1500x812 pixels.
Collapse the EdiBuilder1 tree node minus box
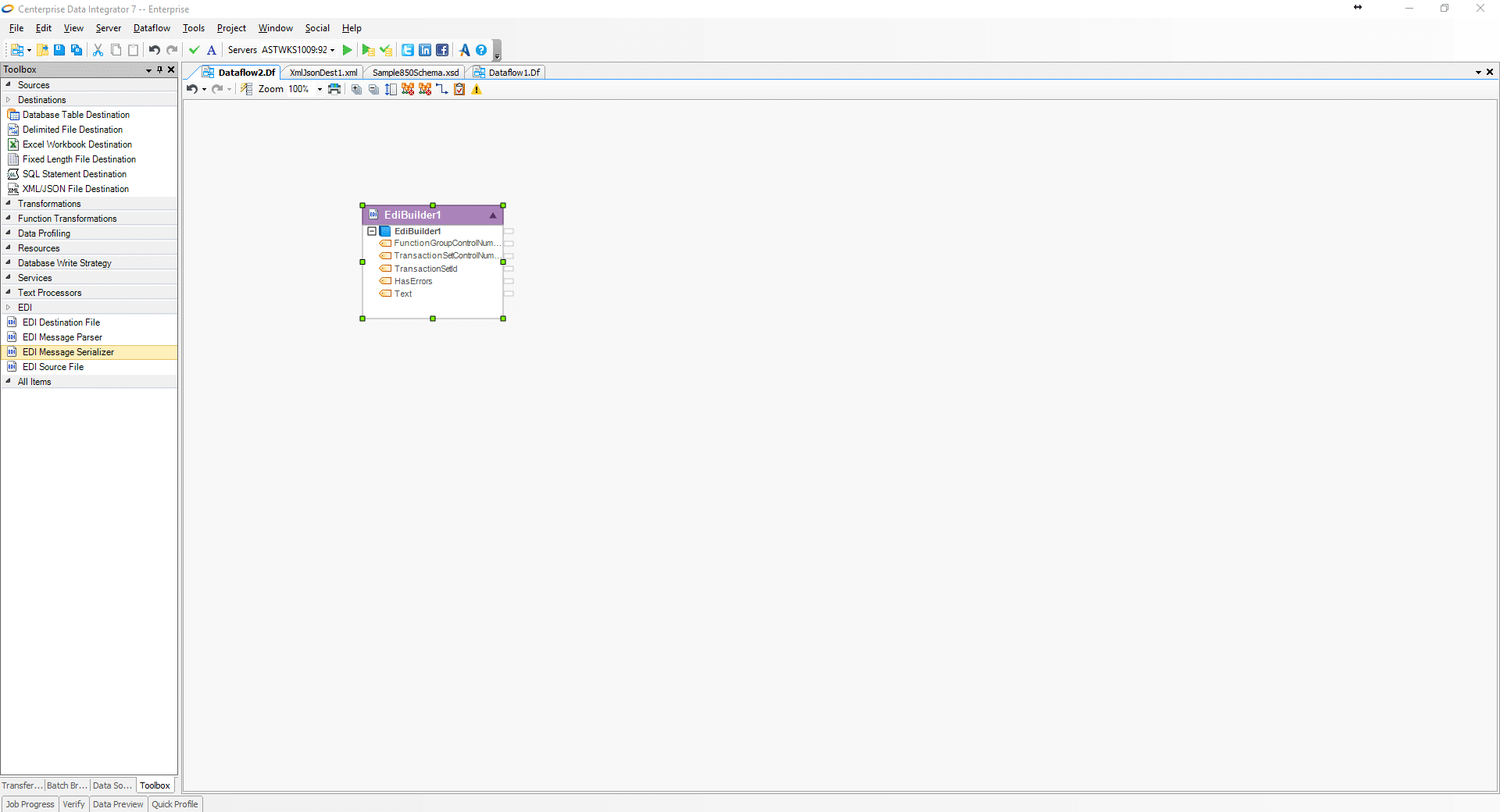click(372, 231)
